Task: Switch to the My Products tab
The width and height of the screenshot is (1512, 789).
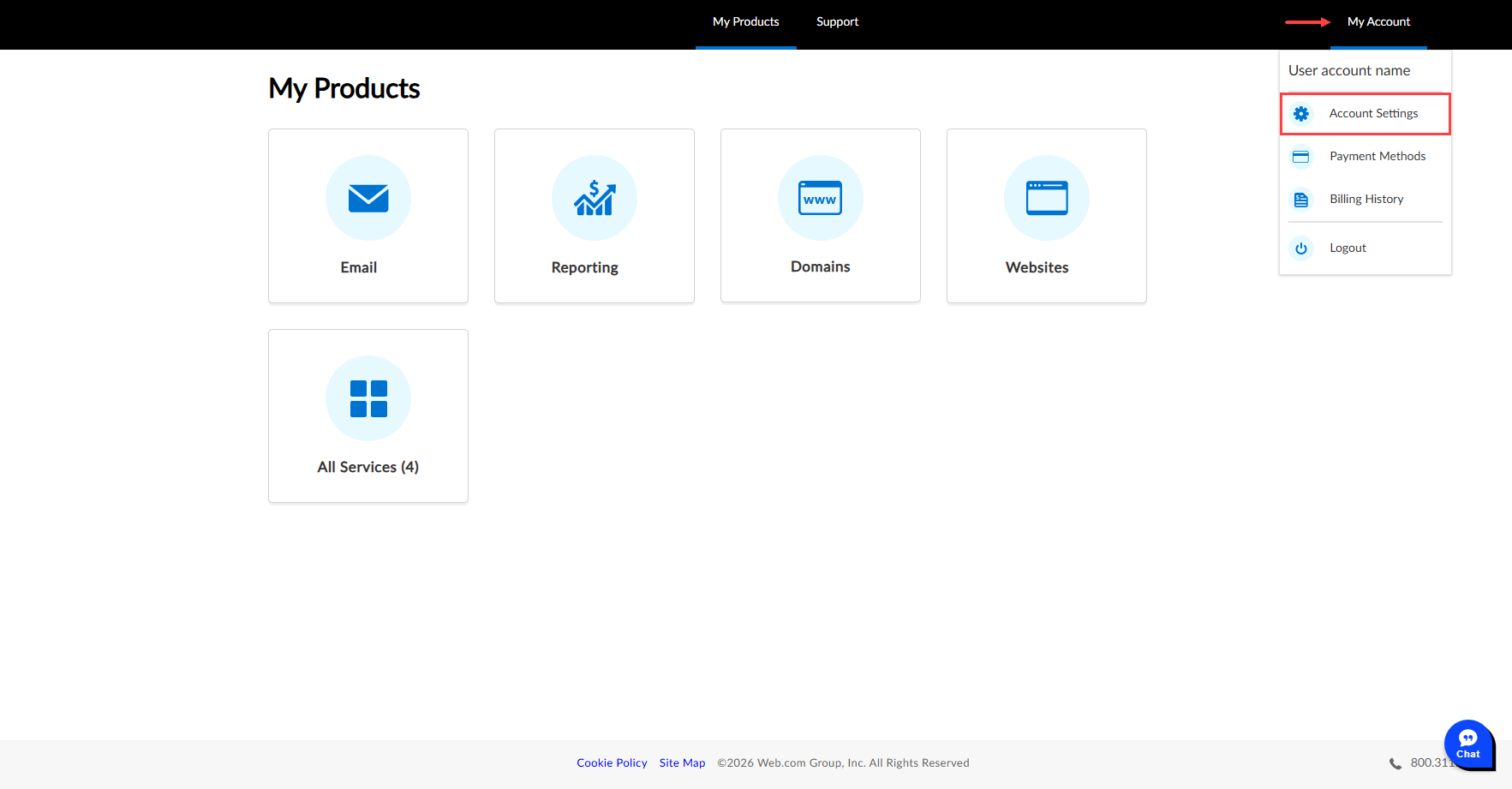Action: pos(746,22)
